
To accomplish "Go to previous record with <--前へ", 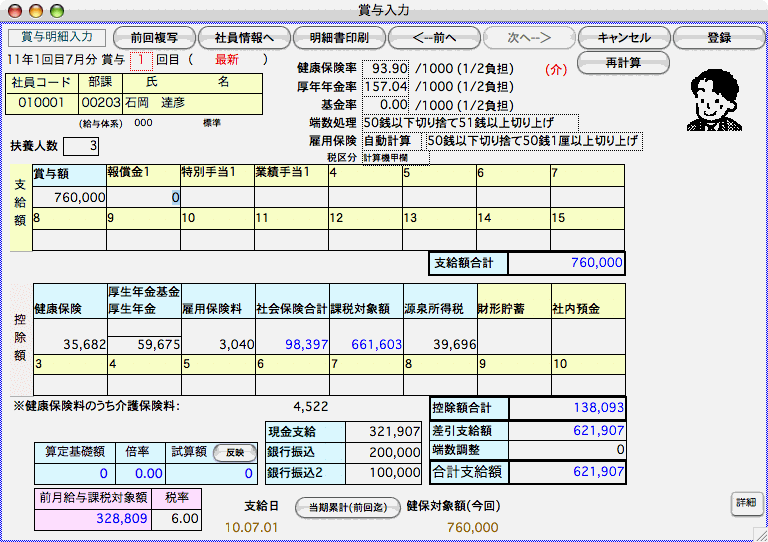I will pos(431,37).
